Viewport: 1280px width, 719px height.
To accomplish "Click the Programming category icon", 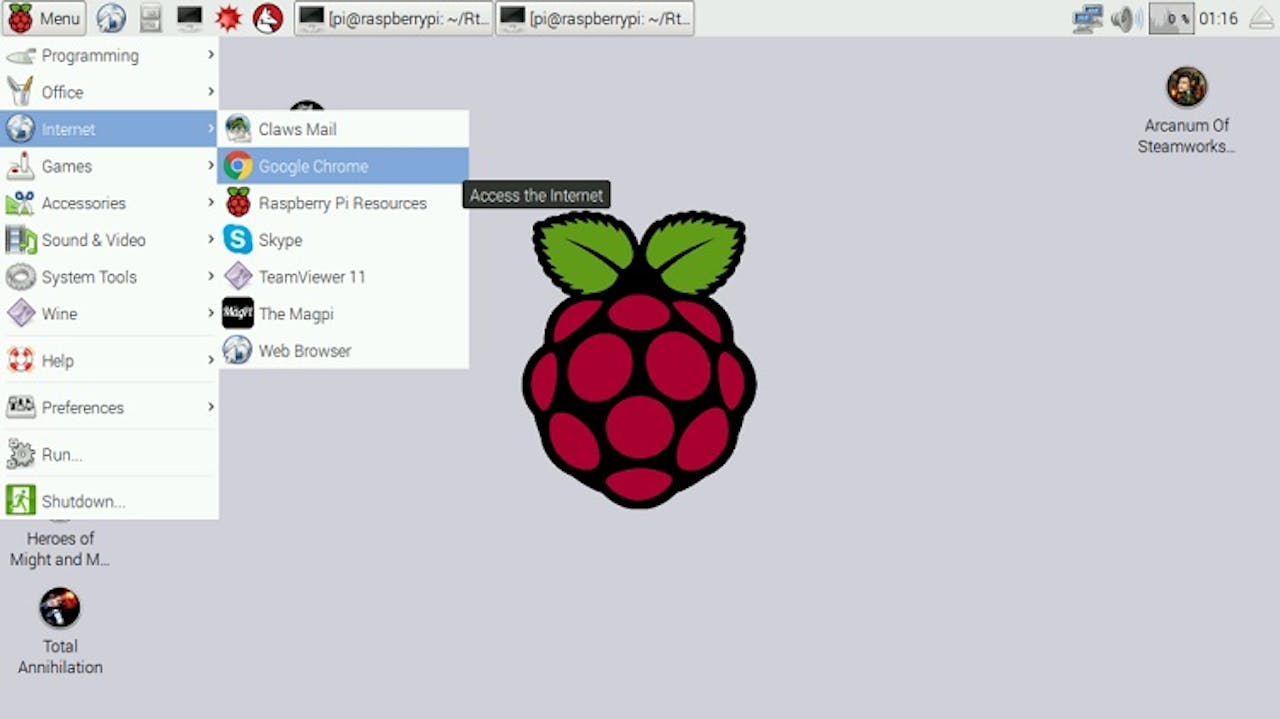I will coord(21,56).
